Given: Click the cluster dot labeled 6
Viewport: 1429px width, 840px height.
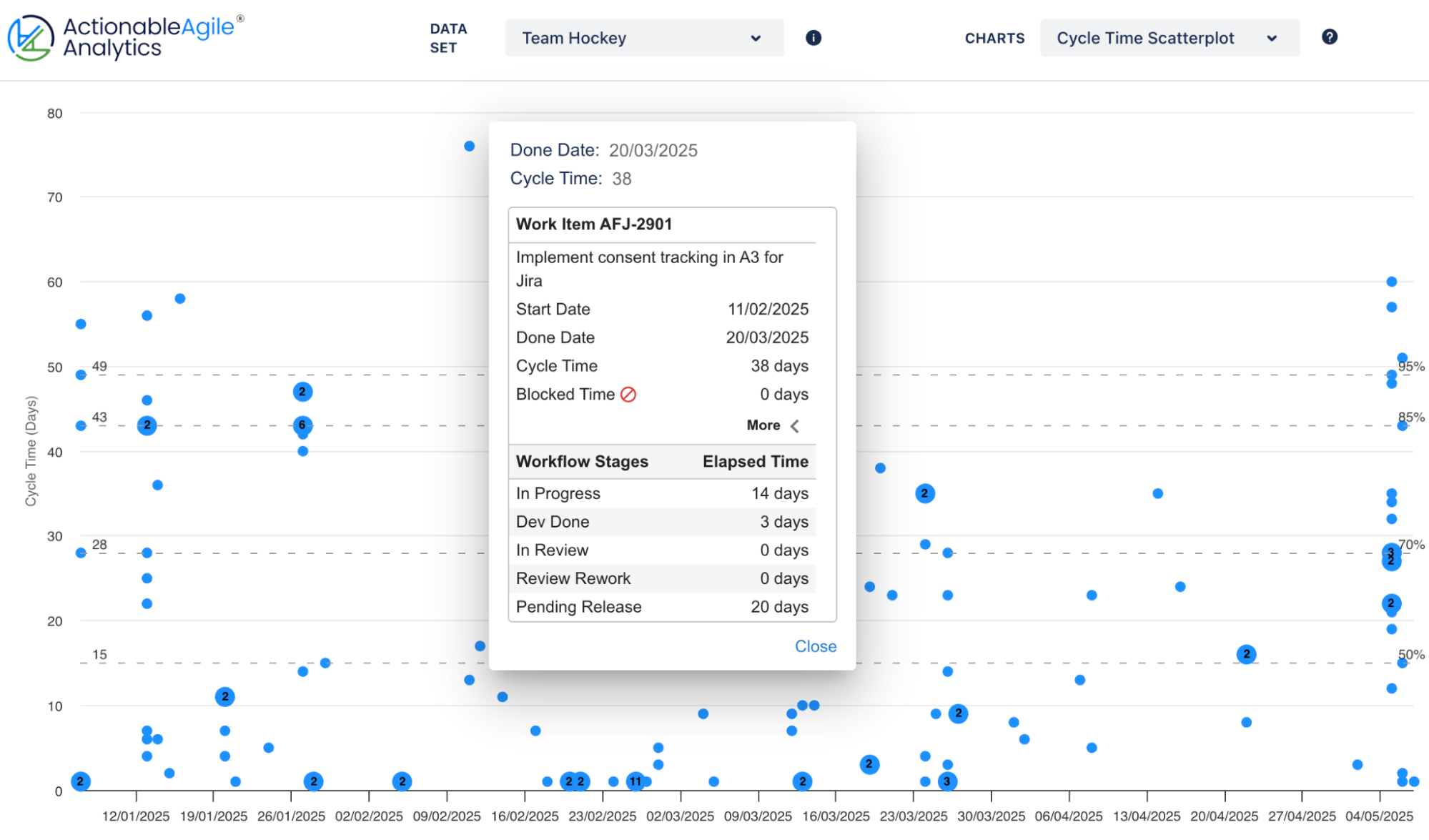Looking at the screenshot, I should click(x=302, y=425).
